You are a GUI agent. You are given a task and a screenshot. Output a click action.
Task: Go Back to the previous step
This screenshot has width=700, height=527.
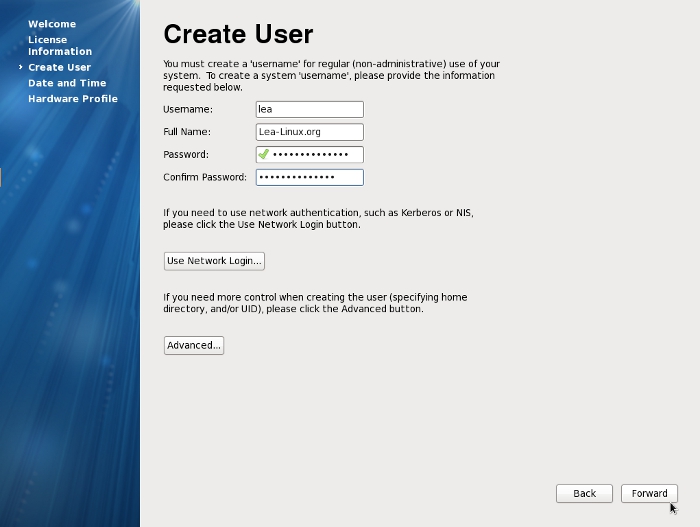tap(585, 493)
